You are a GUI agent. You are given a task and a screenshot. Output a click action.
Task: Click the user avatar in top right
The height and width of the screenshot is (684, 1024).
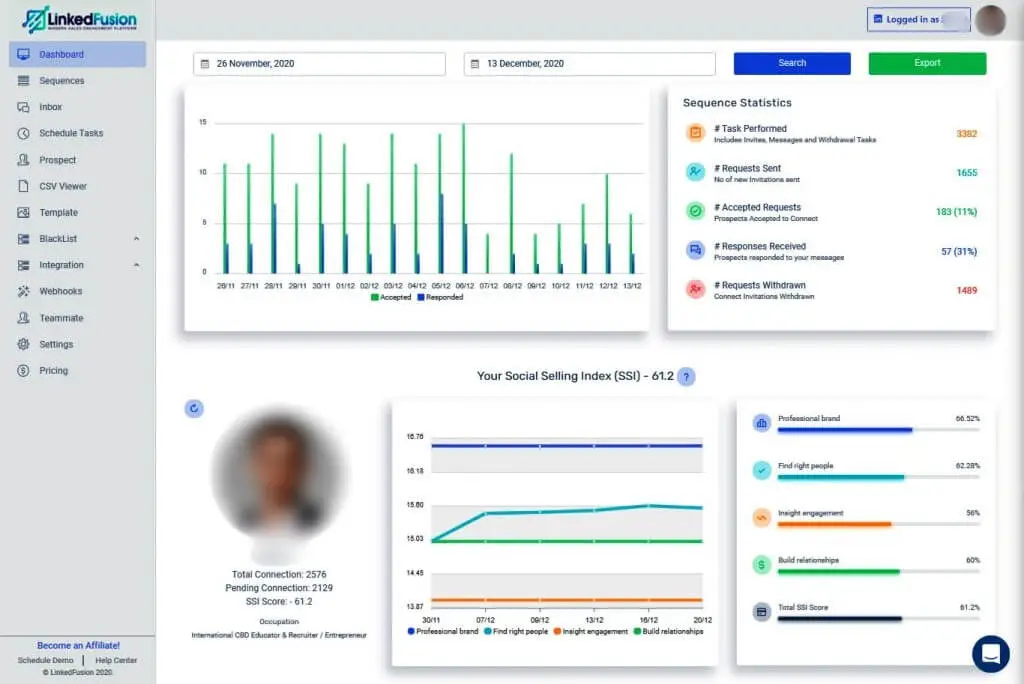(x=991, y=20)
